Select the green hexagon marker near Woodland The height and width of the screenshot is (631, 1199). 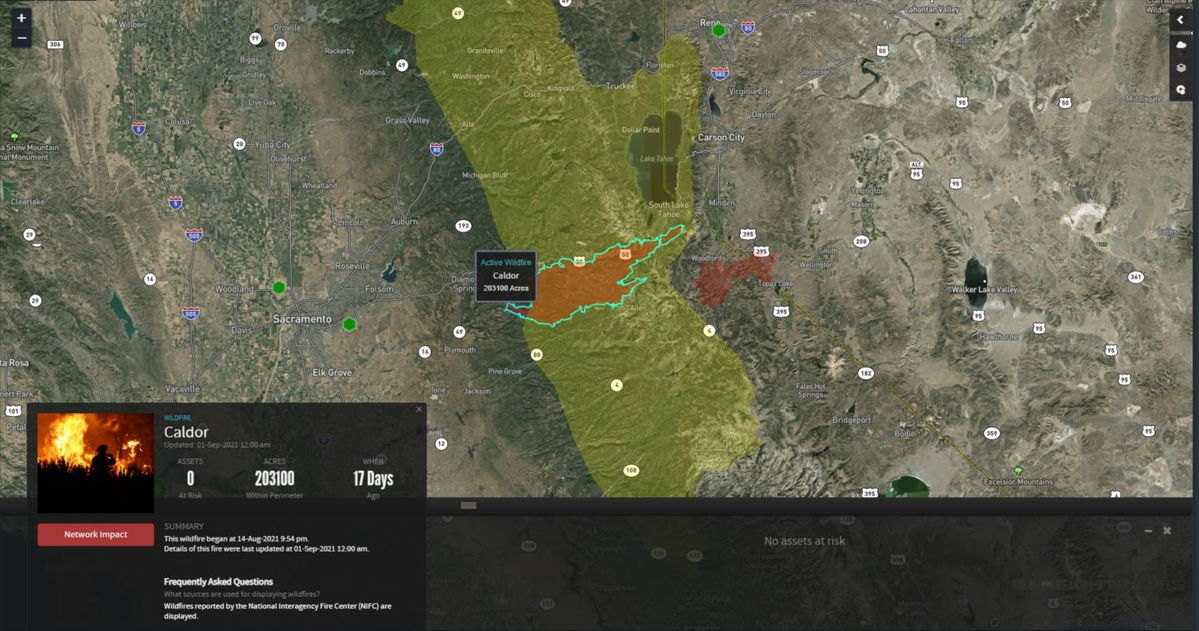coord(279,288)
